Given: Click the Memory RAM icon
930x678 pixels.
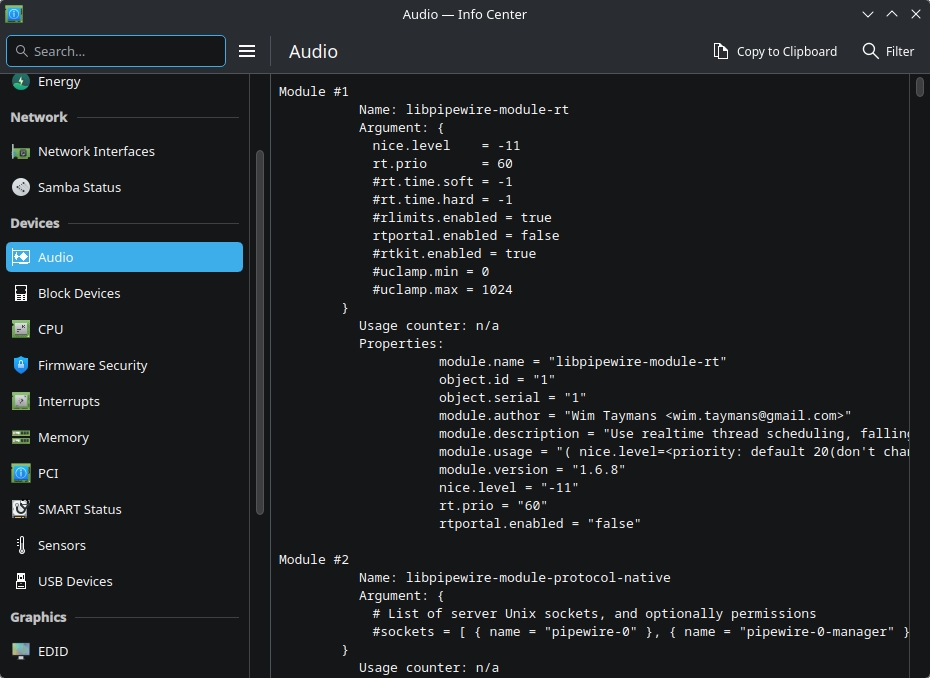Looking at the screenshot, I should point(21,437).
